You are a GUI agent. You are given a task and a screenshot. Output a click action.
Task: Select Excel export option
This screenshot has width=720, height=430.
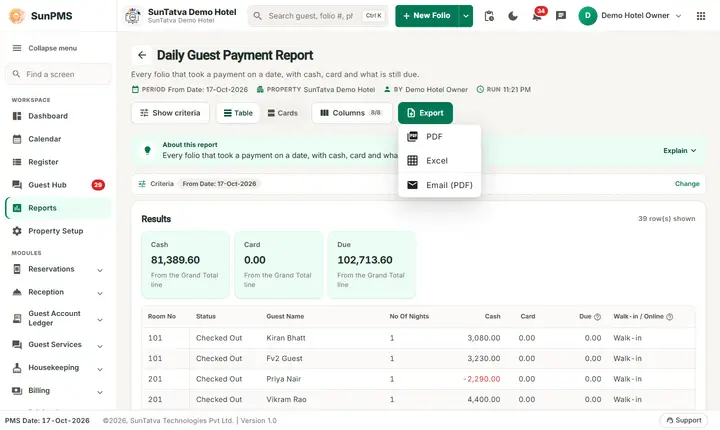(439, 161)
